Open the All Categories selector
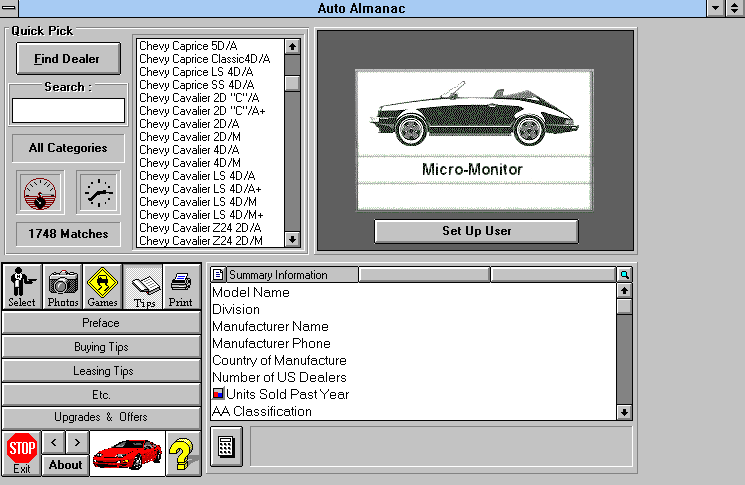This screenshot has height=485, width=745. [68, 148]
